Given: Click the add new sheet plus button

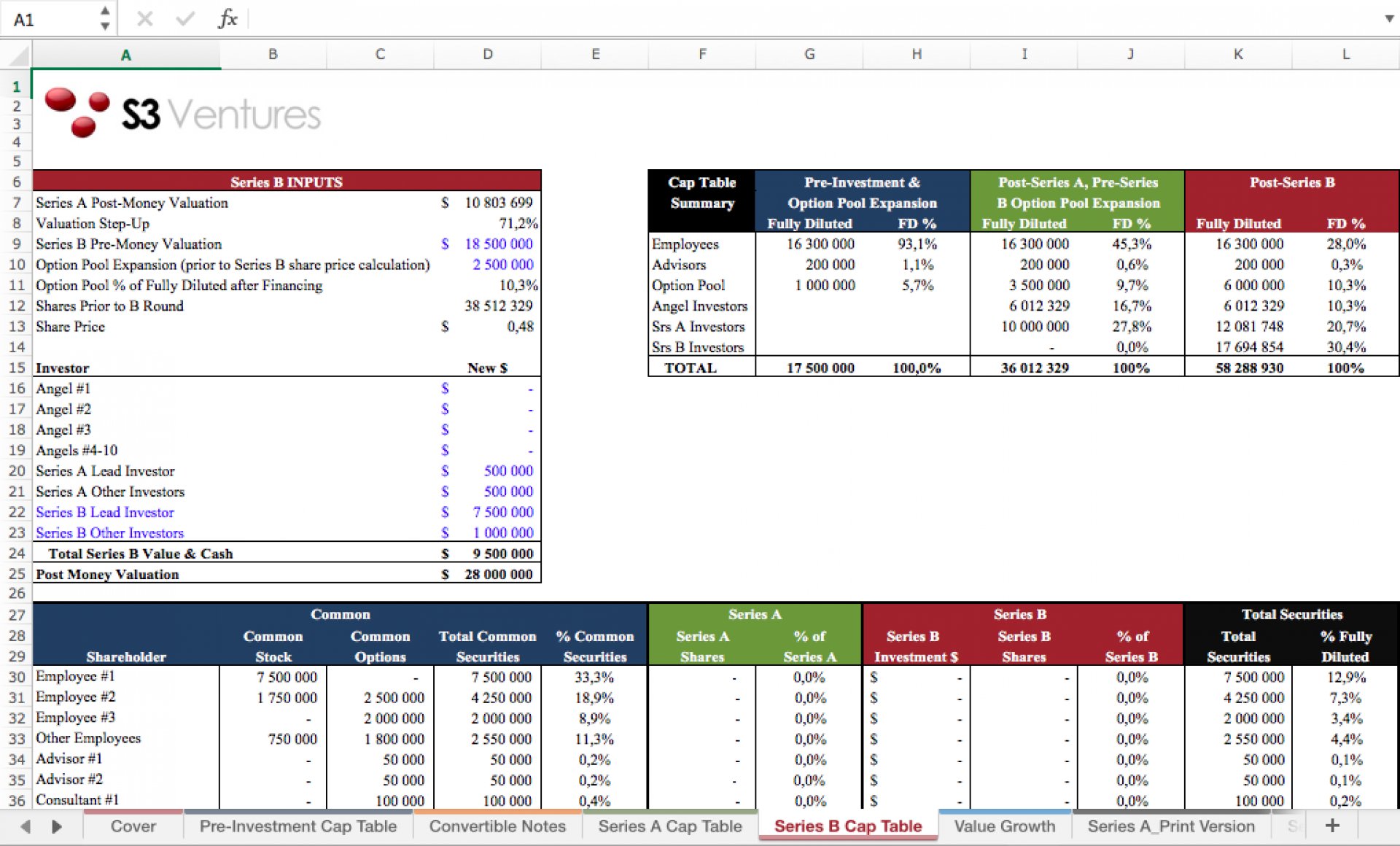Looking at the screenshot, I should coord(1332,826).
